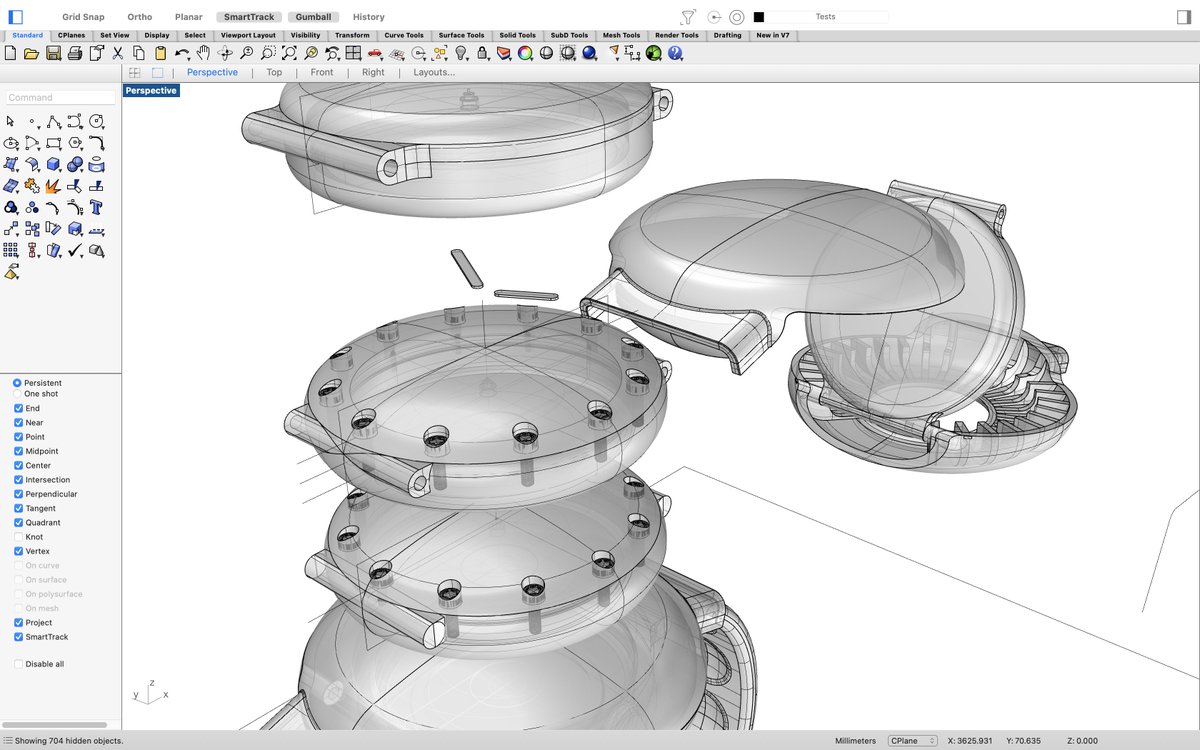Check the Disable all snaps checkbox

(x=17, y=663)
